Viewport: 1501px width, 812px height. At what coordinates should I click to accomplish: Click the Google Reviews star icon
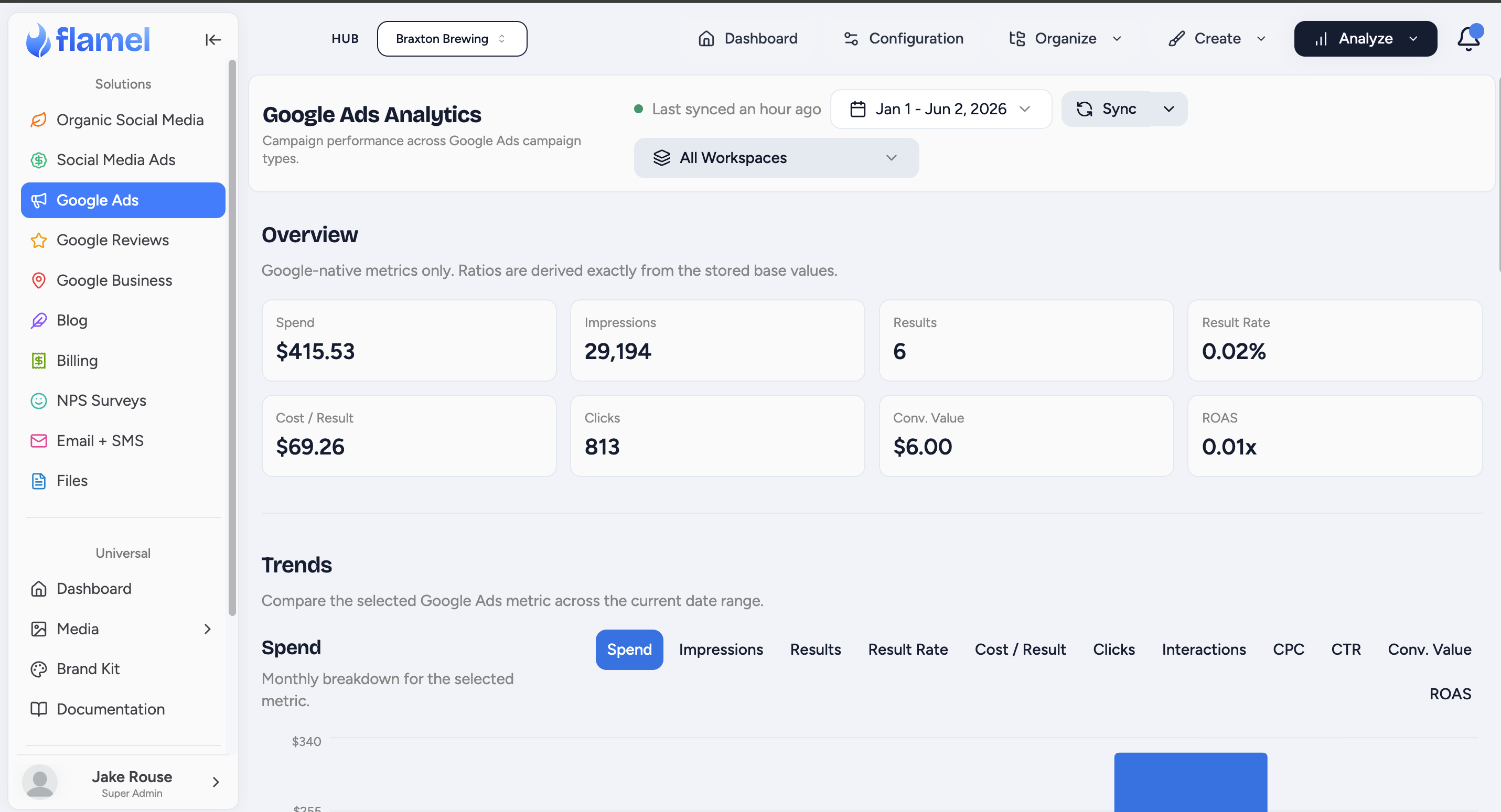38,240
